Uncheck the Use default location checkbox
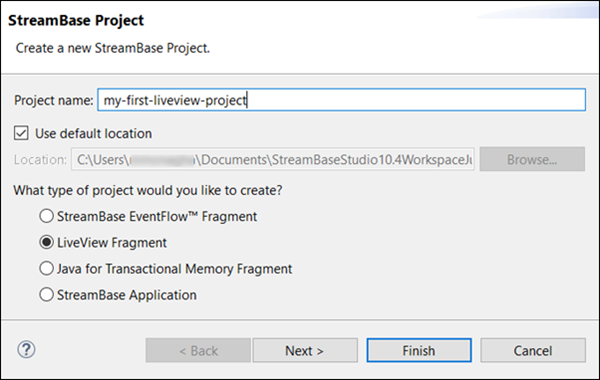600x380 pixels. tap(21, 134)
